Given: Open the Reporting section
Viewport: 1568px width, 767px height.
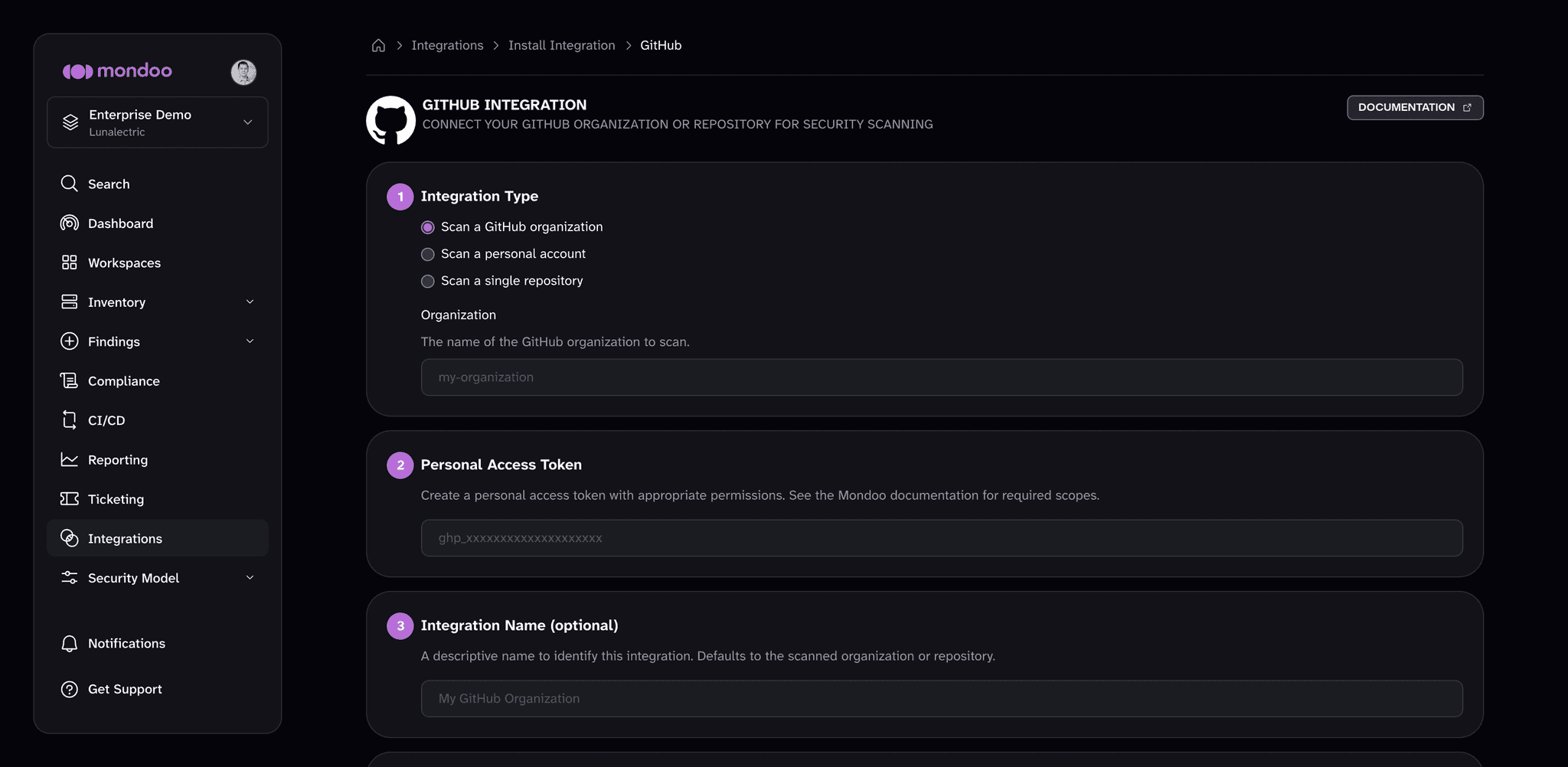Looking at the screenshot, I should [158, 460].
